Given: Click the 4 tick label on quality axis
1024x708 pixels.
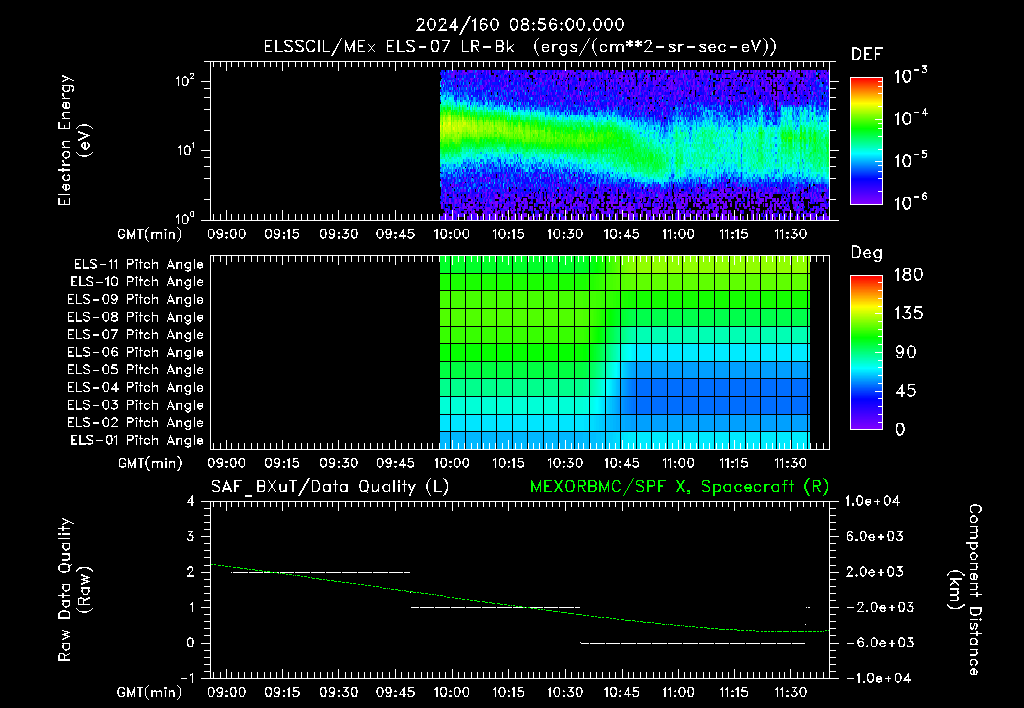Looking at the screenshot, I should coord(190,502).
